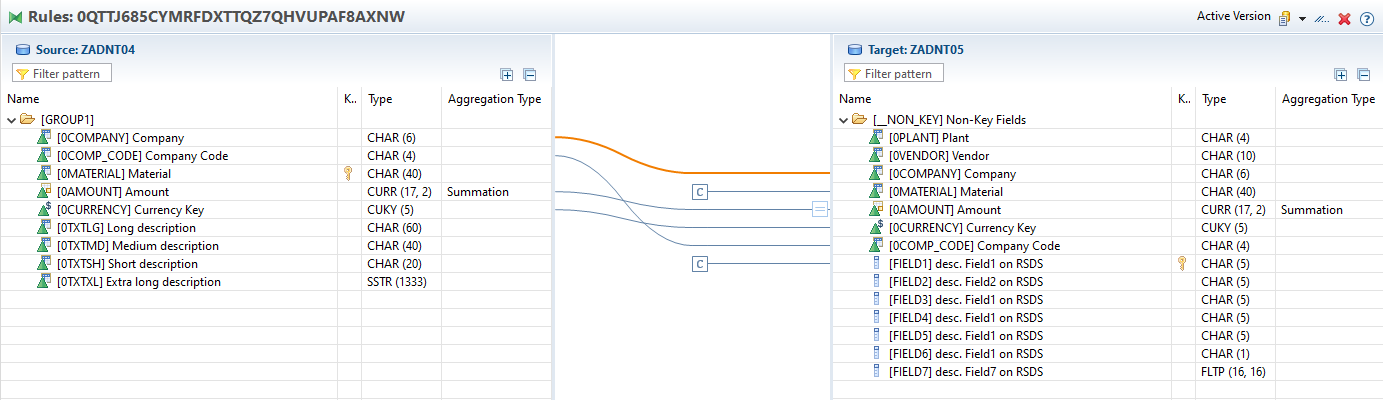Click the Source Aggregation Type column header
This screenshot has height=400, width=1383.
tap(494, 99)
